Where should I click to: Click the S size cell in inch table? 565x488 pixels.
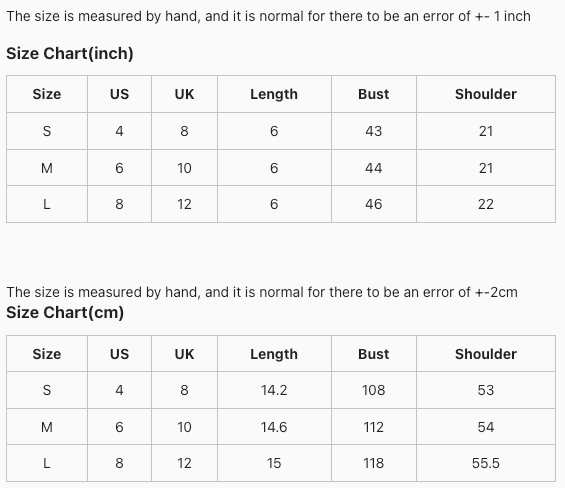pos(47,131)
